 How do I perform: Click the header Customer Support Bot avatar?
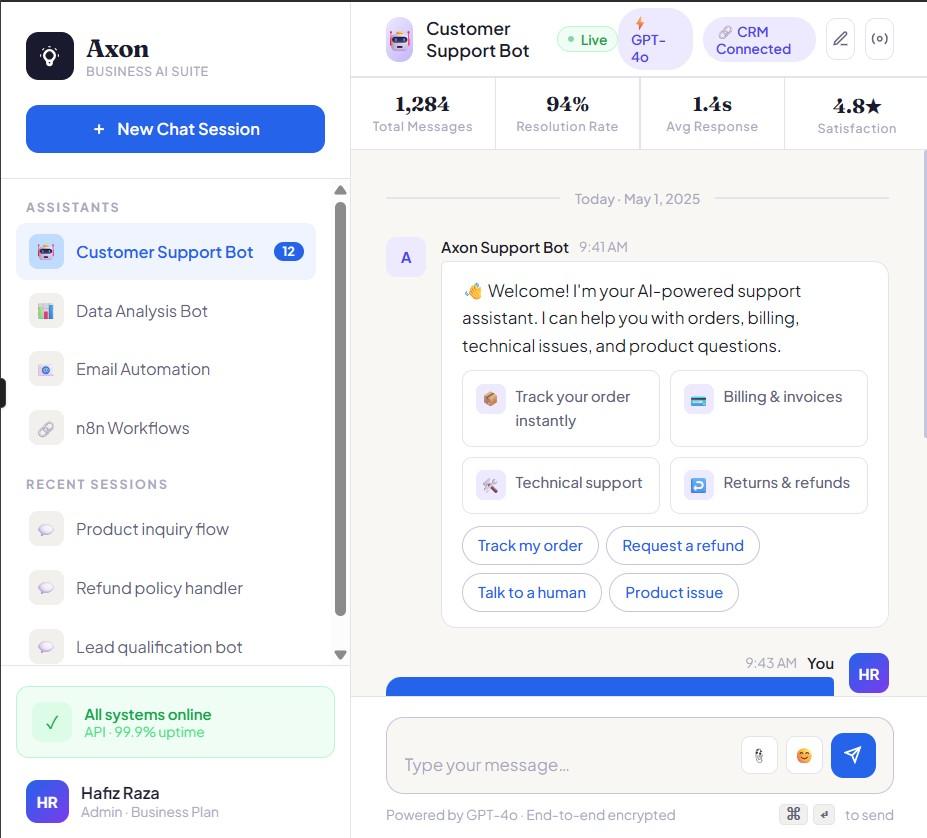click(x=400, y=40)
